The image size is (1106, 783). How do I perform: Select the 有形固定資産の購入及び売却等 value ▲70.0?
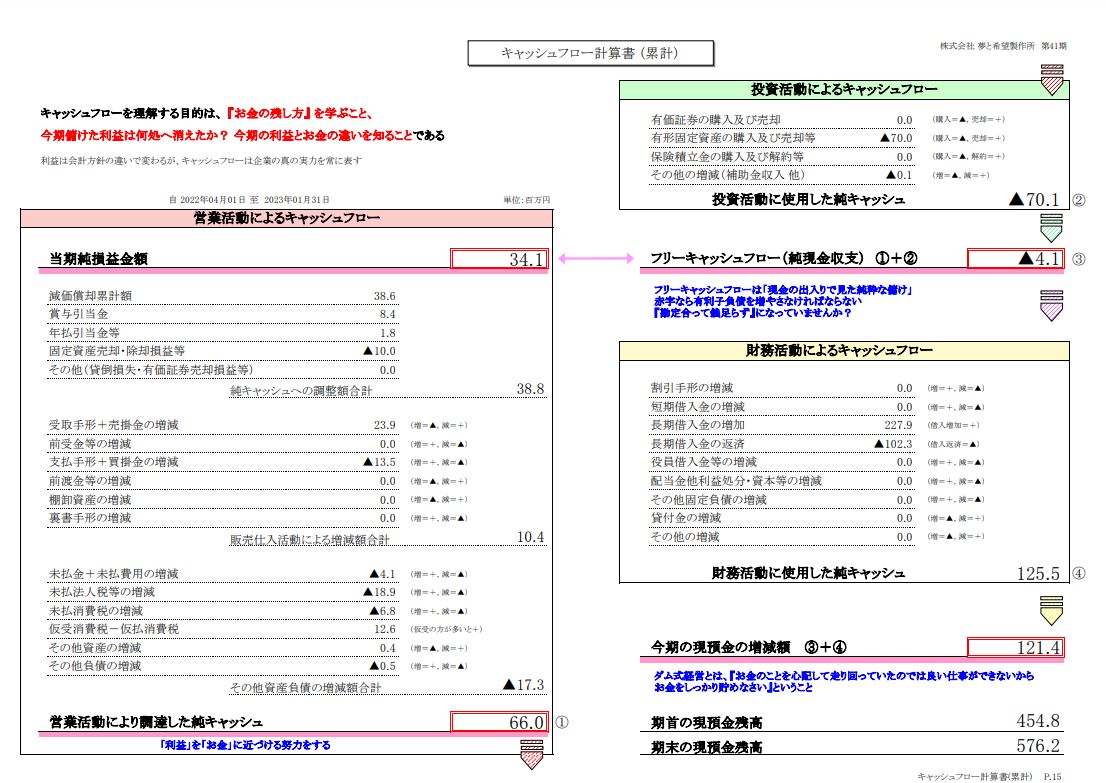897,138
